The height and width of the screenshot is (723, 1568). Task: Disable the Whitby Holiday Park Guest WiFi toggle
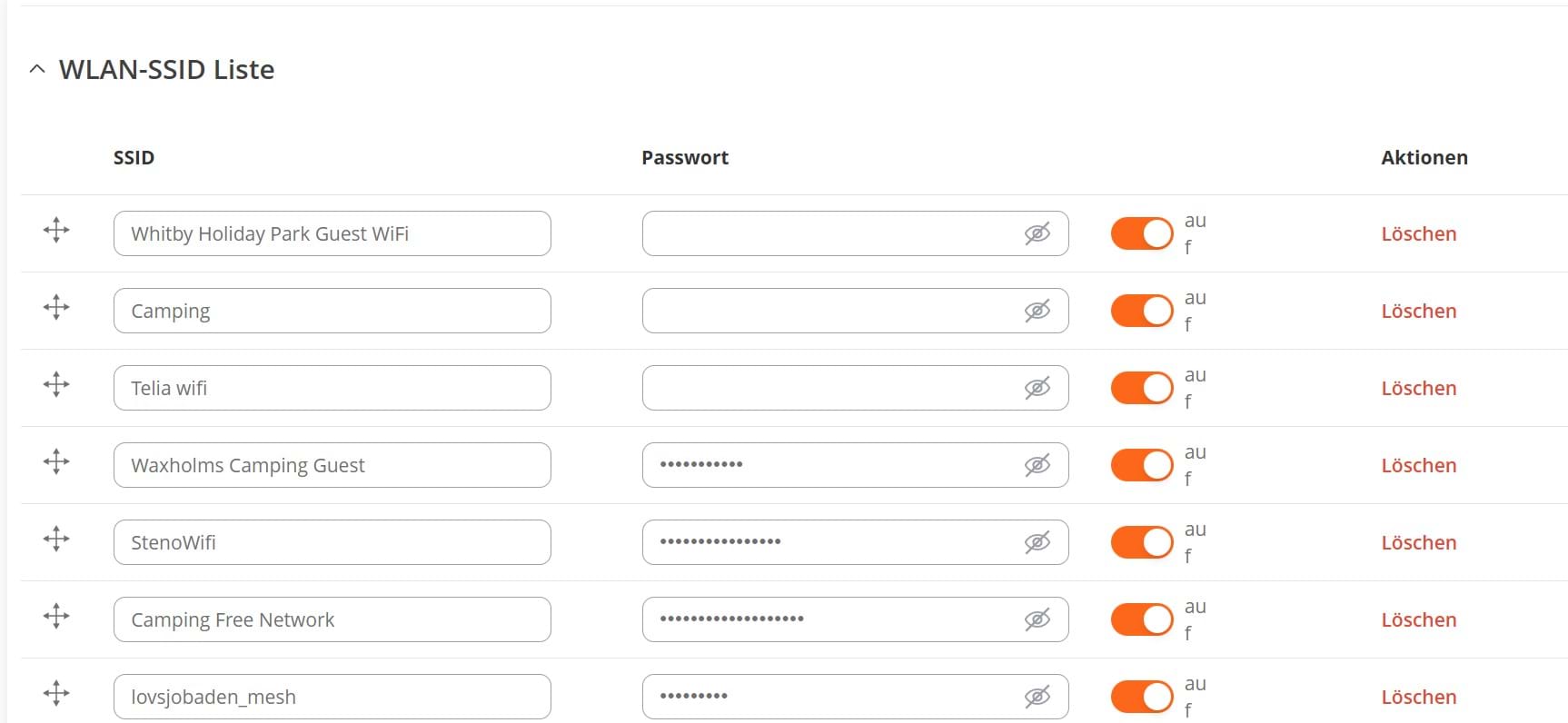coord(1142,233)
